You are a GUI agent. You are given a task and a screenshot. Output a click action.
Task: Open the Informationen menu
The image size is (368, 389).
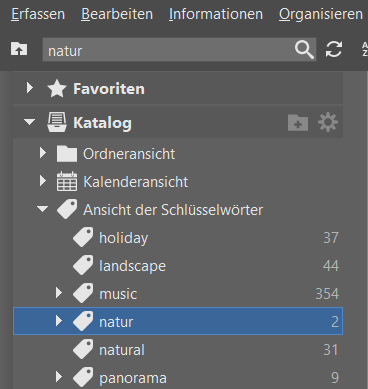216,14
